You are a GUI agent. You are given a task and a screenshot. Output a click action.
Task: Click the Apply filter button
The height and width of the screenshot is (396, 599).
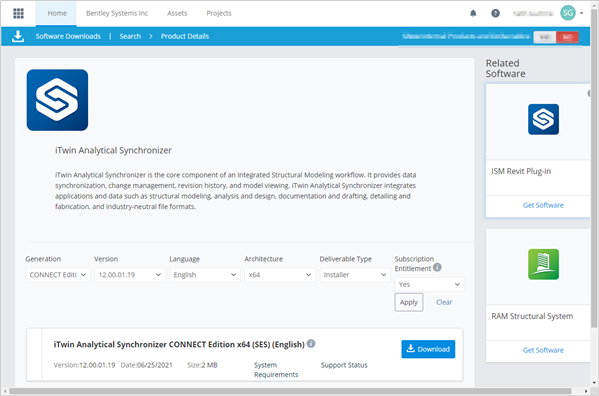tap(409, 302)
